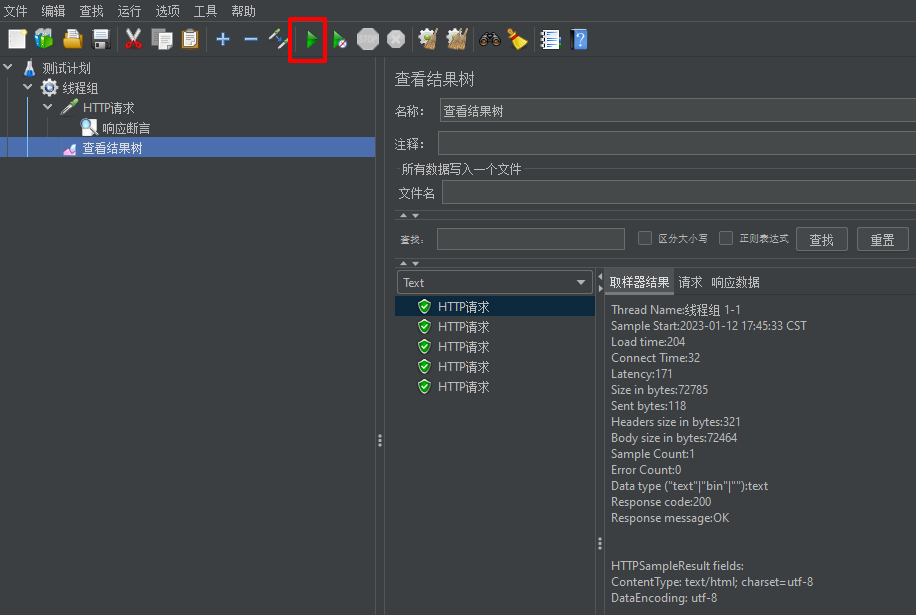Enable 区分大小写 checkbox
Viewport: 916px width, 615px height.
[x=645, y=238]
